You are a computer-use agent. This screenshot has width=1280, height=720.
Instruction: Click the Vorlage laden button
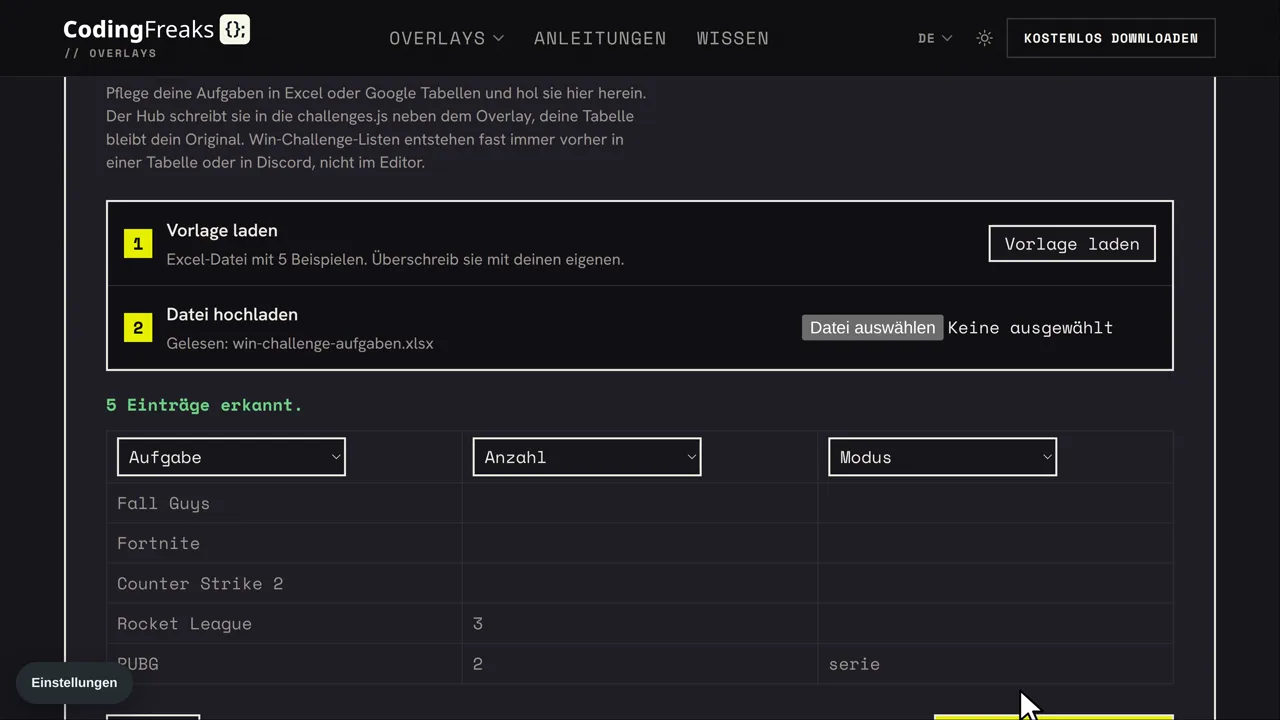coord(1072,244)
